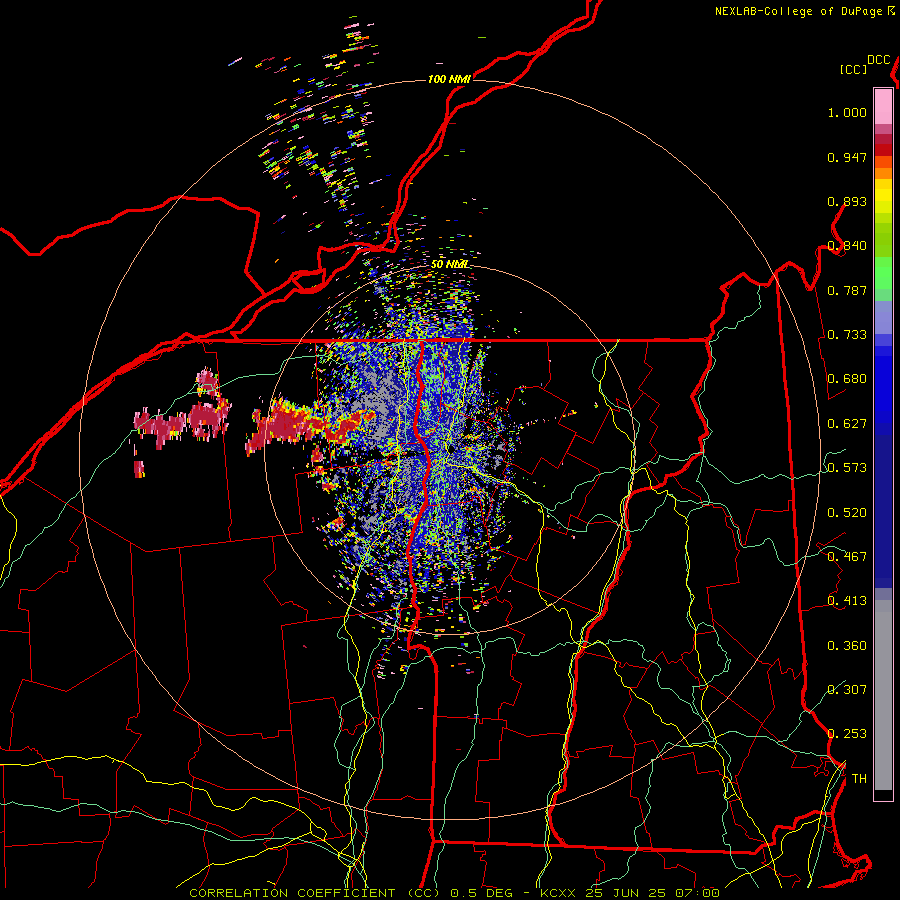Click the 0.733 scale value
This screenshot has height=900, width=900.
click(847, 335)
